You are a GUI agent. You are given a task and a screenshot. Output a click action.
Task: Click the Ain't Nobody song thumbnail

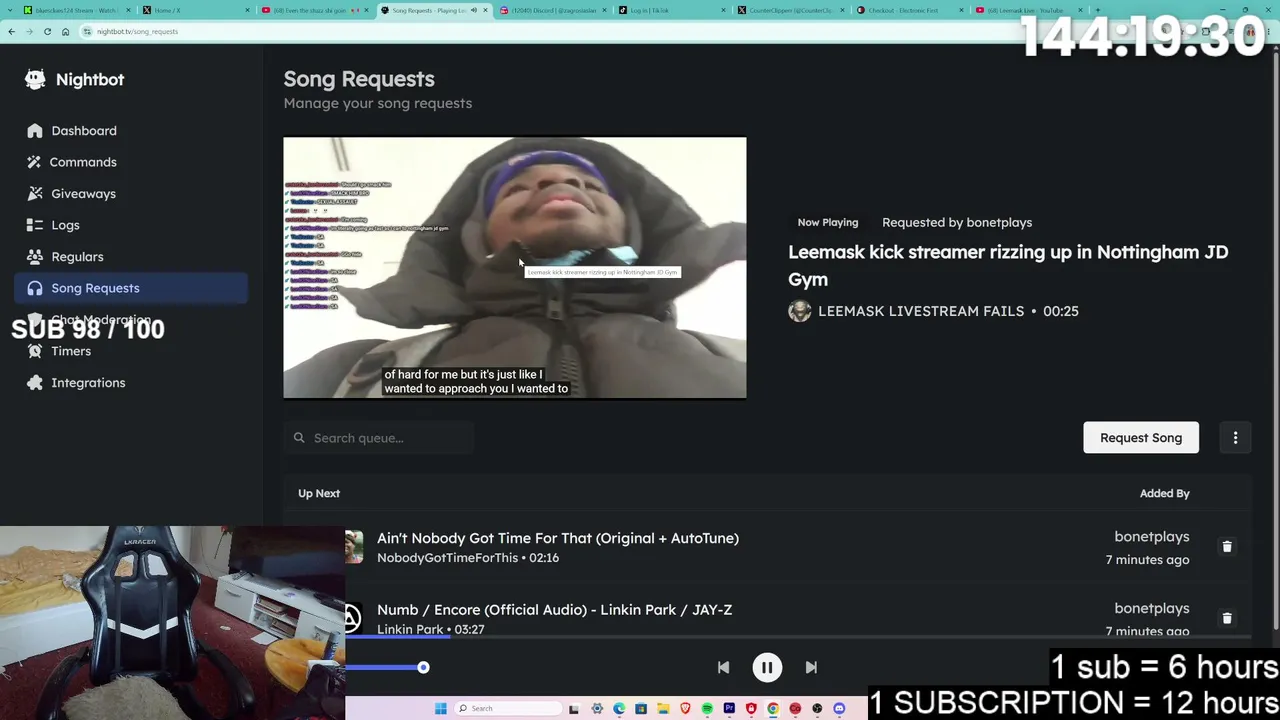point(354,547)
